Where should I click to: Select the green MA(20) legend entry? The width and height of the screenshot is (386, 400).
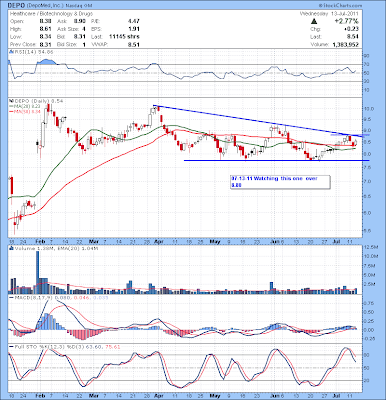tap(24, 106)
